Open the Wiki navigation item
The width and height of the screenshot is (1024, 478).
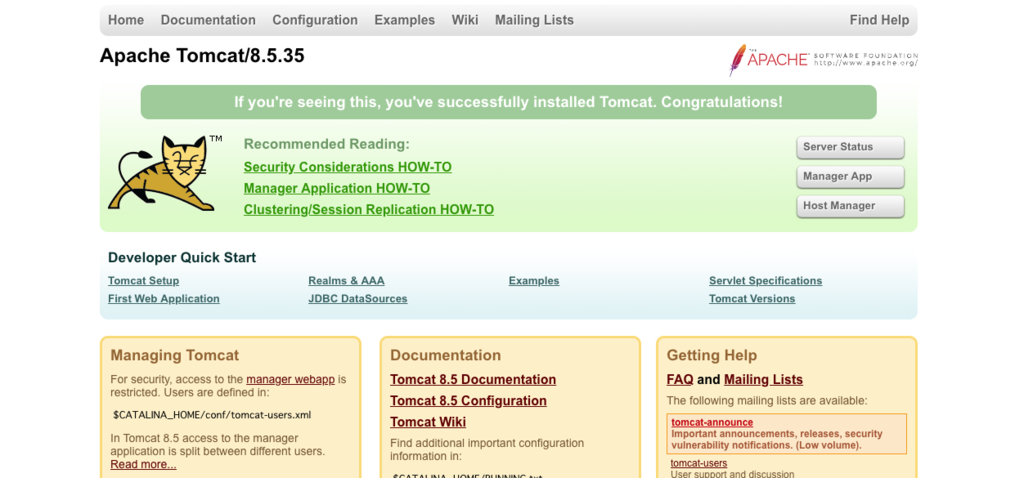465,20
